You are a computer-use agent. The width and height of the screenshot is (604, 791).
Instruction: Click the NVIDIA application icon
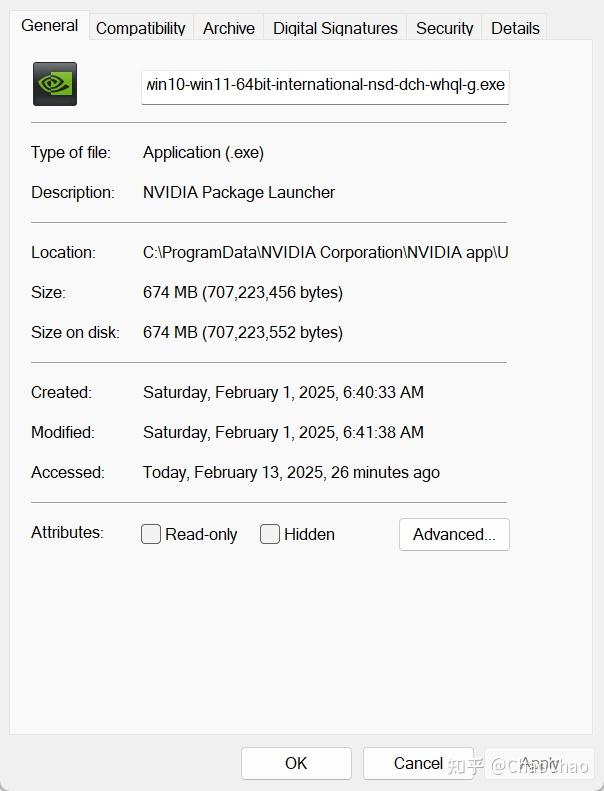[55, 84]
